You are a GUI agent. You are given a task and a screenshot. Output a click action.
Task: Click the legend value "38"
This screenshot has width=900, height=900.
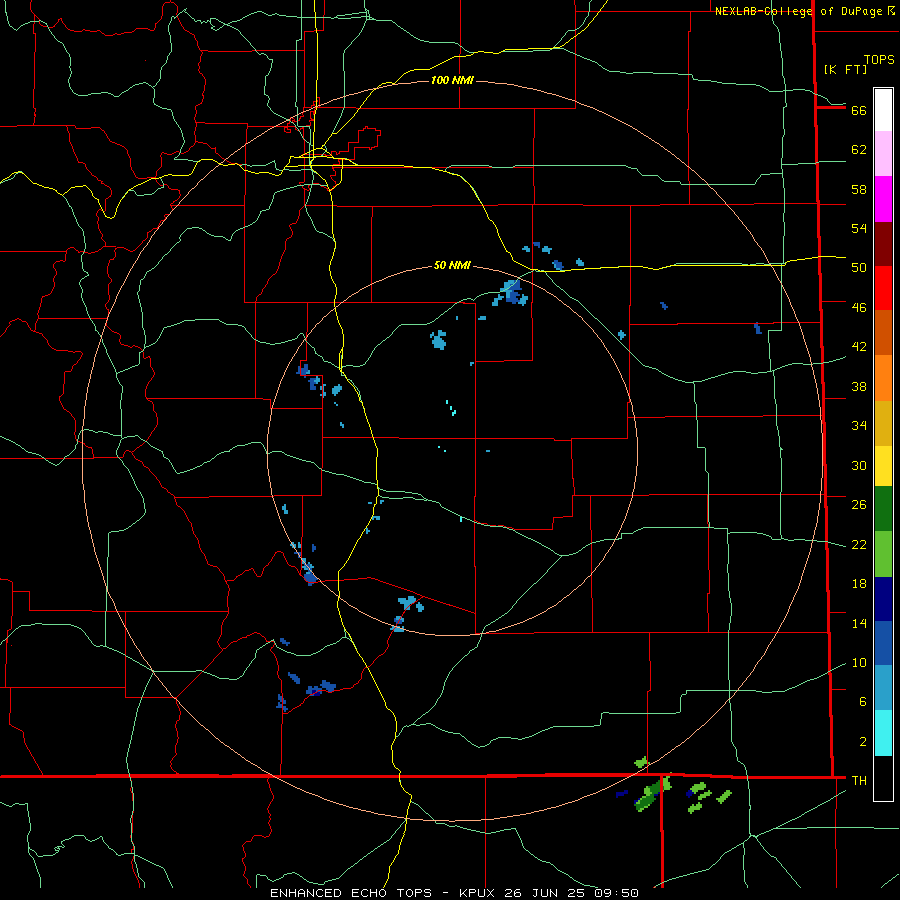pyautogui.click(x=859, y=387)
